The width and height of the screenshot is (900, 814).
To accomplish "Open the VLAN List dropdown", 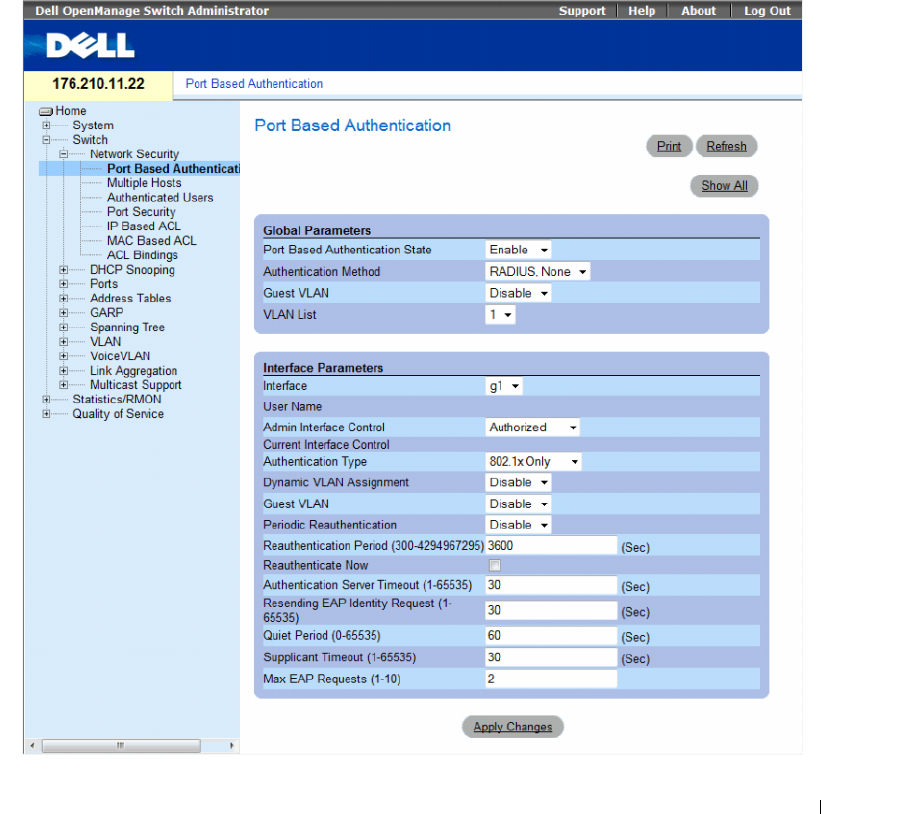I will click(501, 315).
